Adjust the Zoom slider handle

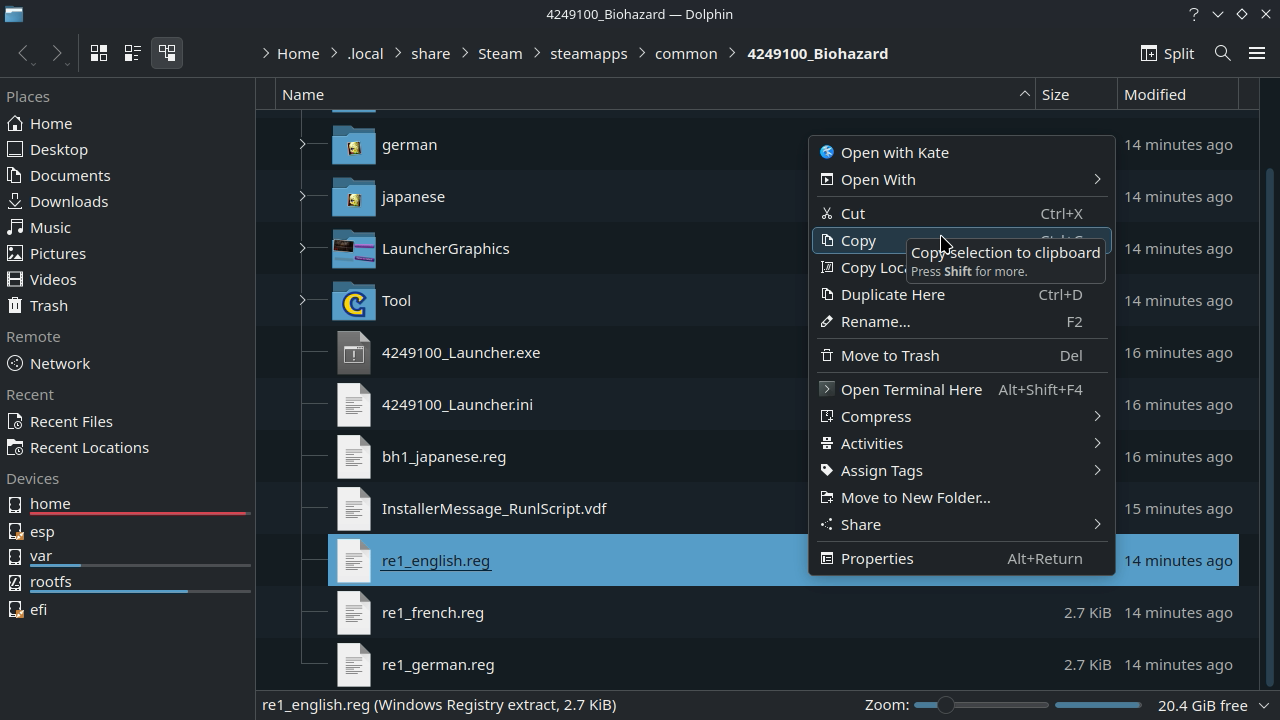[x=944, y=705]
